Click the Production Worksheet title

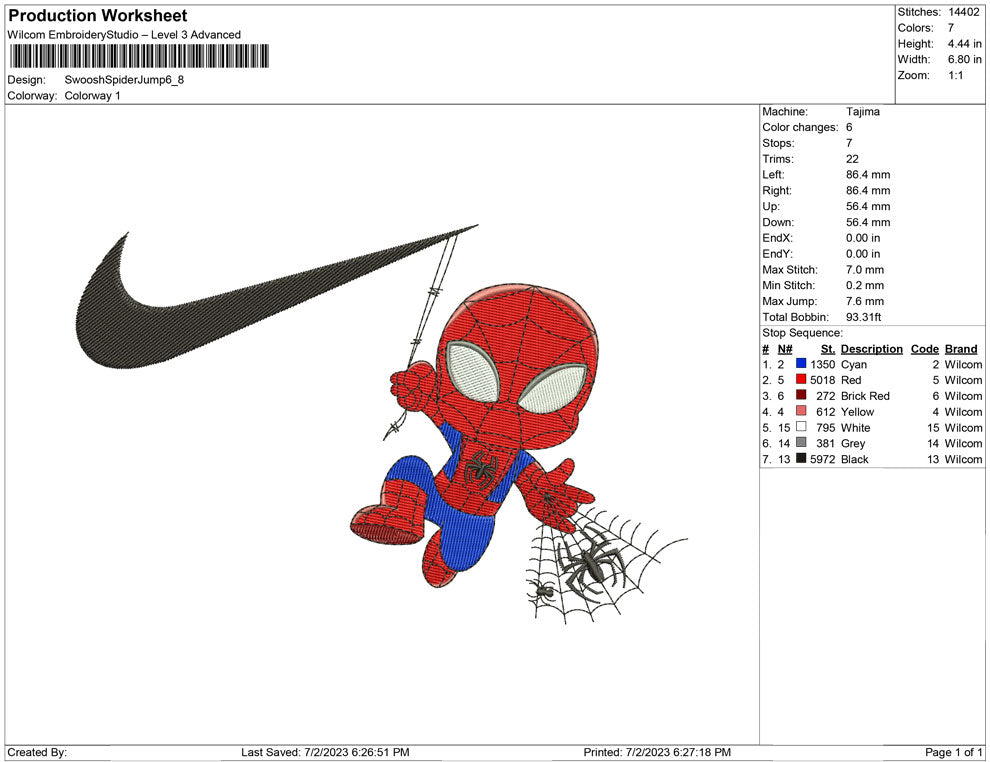98,16
